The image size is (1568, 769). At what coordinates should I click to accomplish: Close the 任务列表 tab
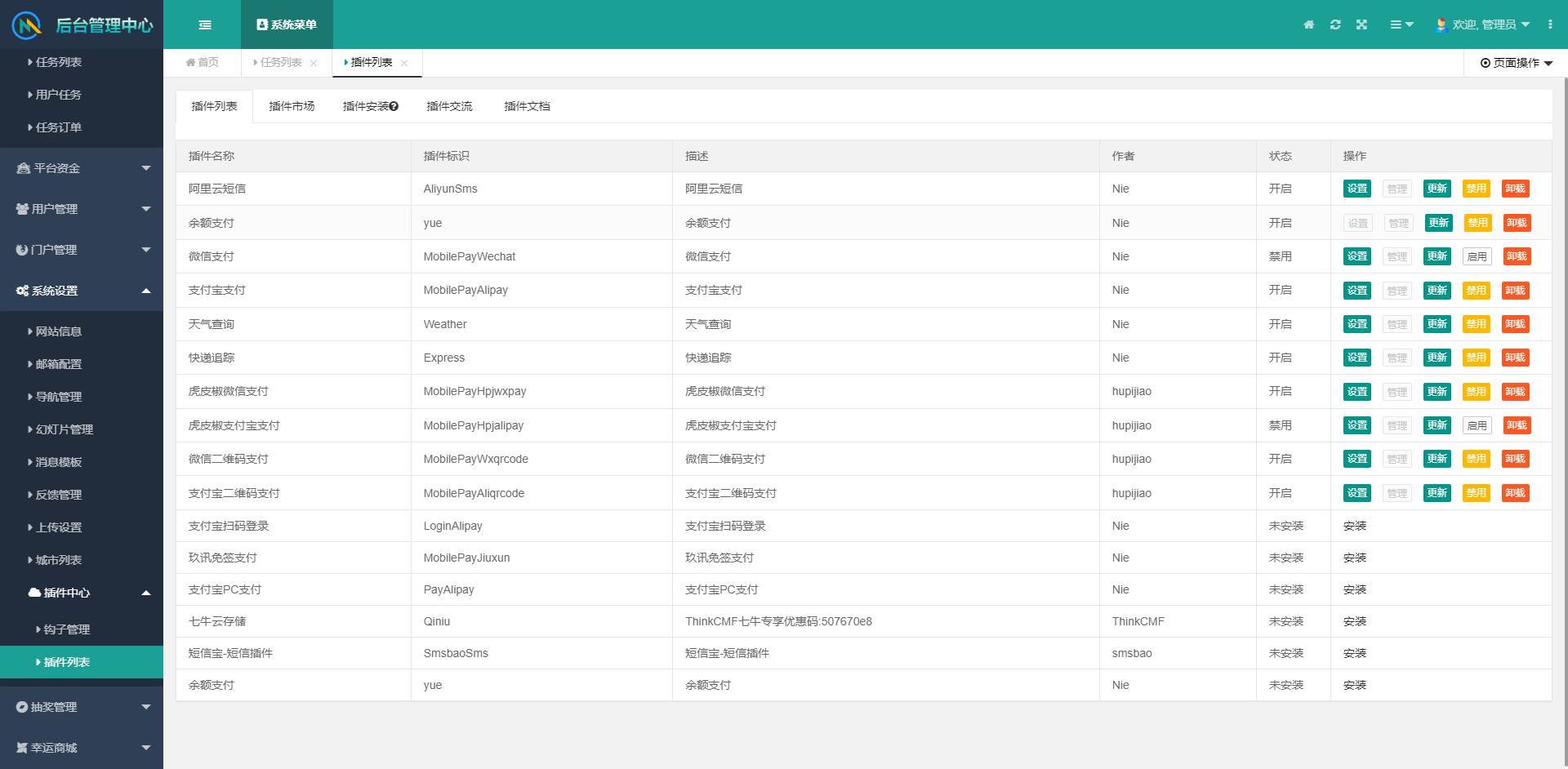pyautogui.click(x=314, y=63)
